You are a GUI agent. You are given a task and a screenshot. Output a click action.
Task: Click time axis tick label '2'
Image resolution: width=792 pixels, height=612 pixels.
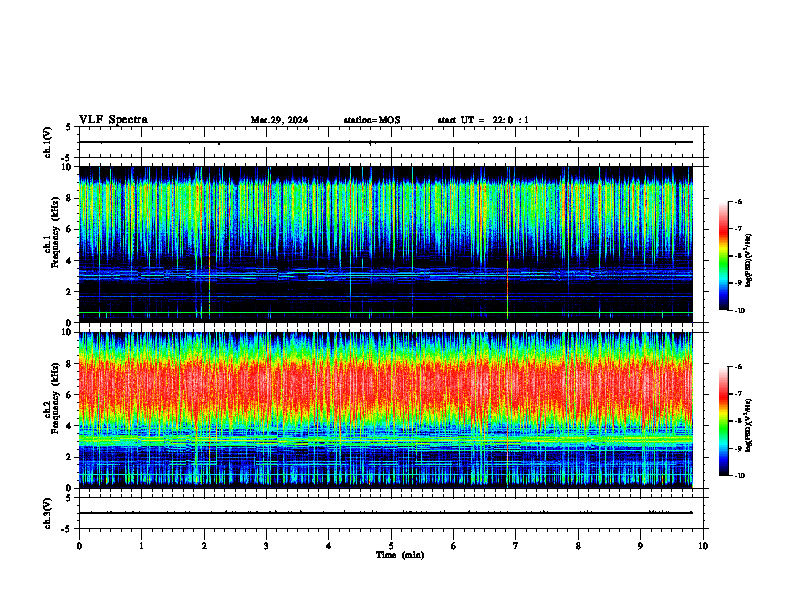[204, 546]
